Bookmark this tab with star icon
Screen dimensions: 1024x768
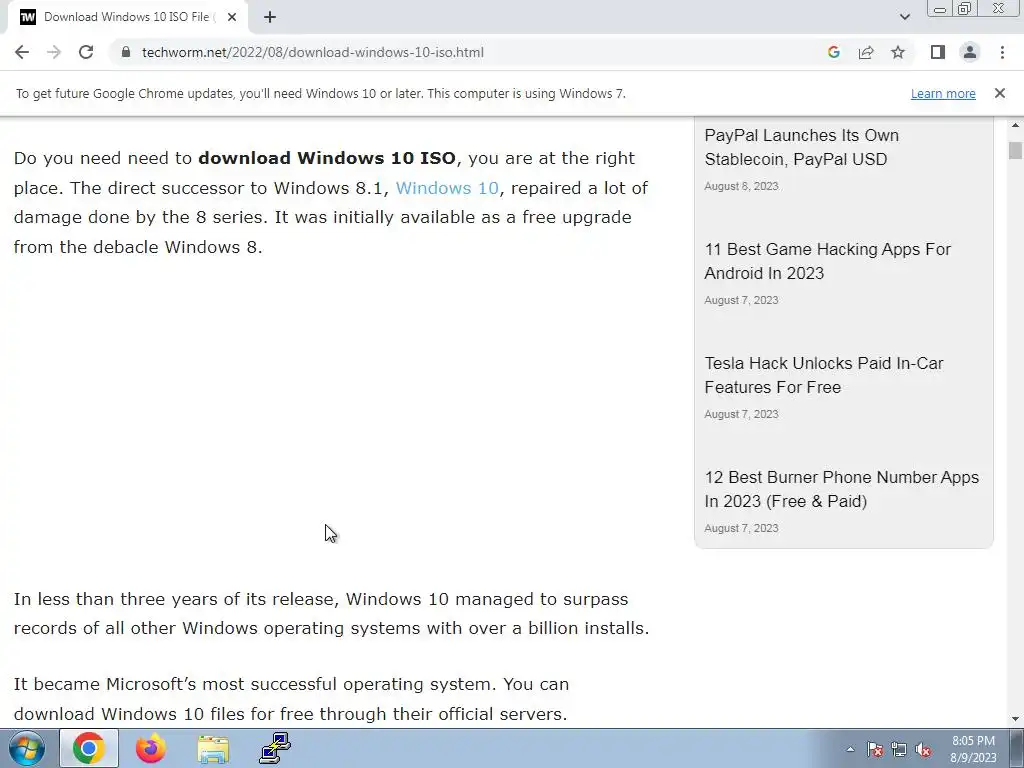tap(898, 52)
